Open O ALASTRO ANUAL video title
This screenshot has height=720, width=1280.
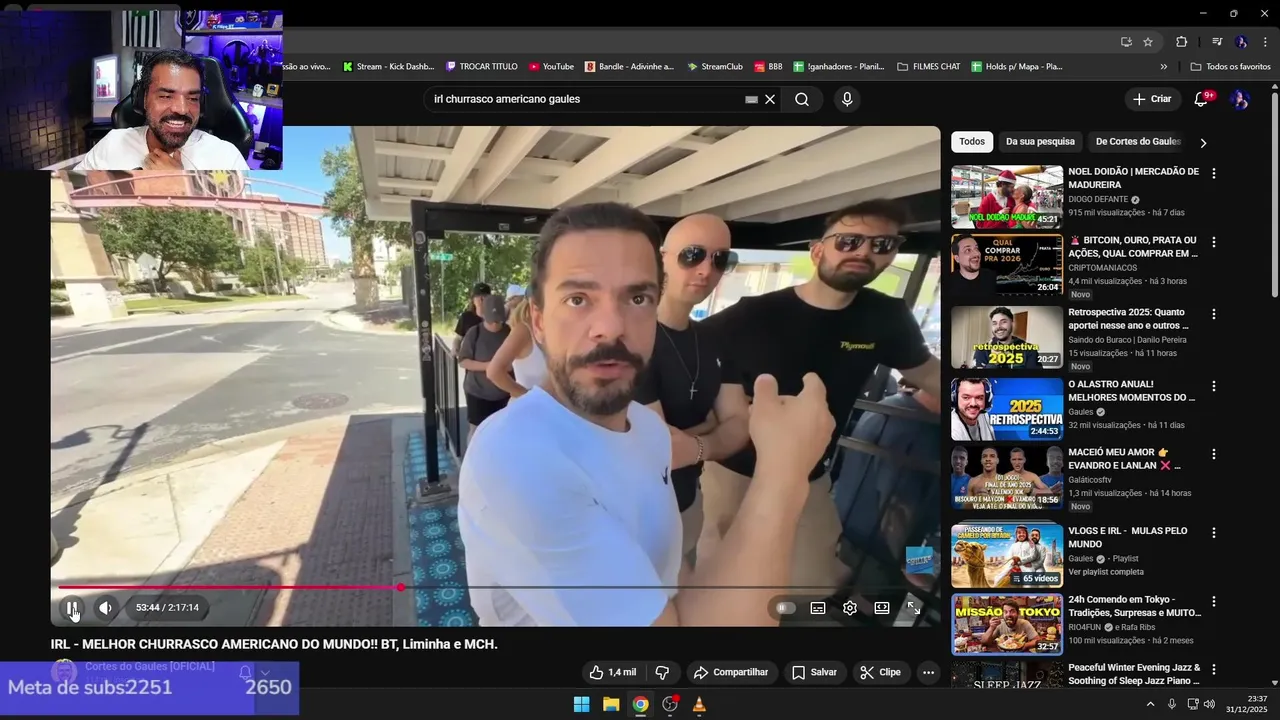[1132, 391]
